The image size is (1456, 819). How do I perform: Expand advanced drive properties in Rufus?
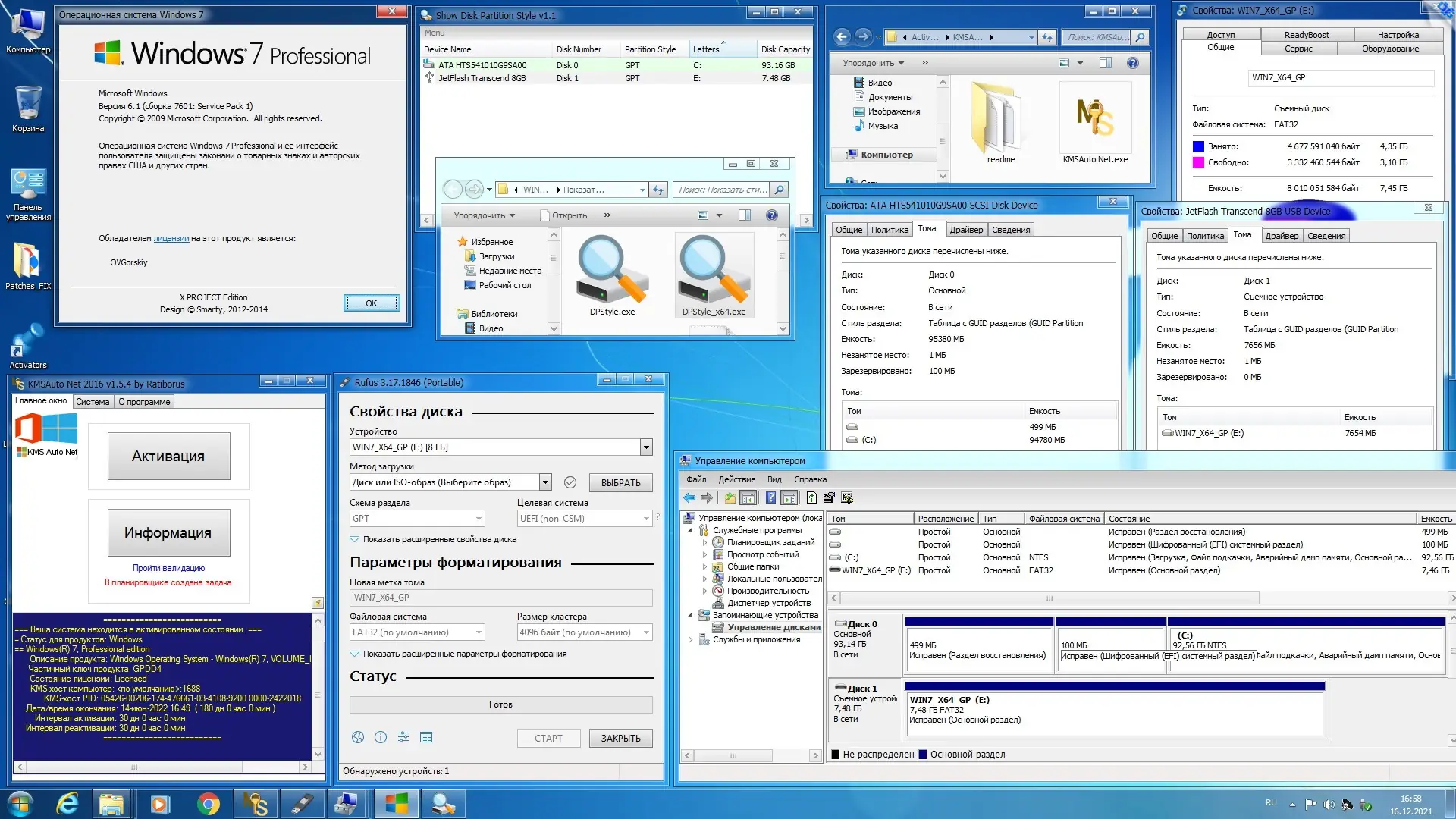point(354,539)
